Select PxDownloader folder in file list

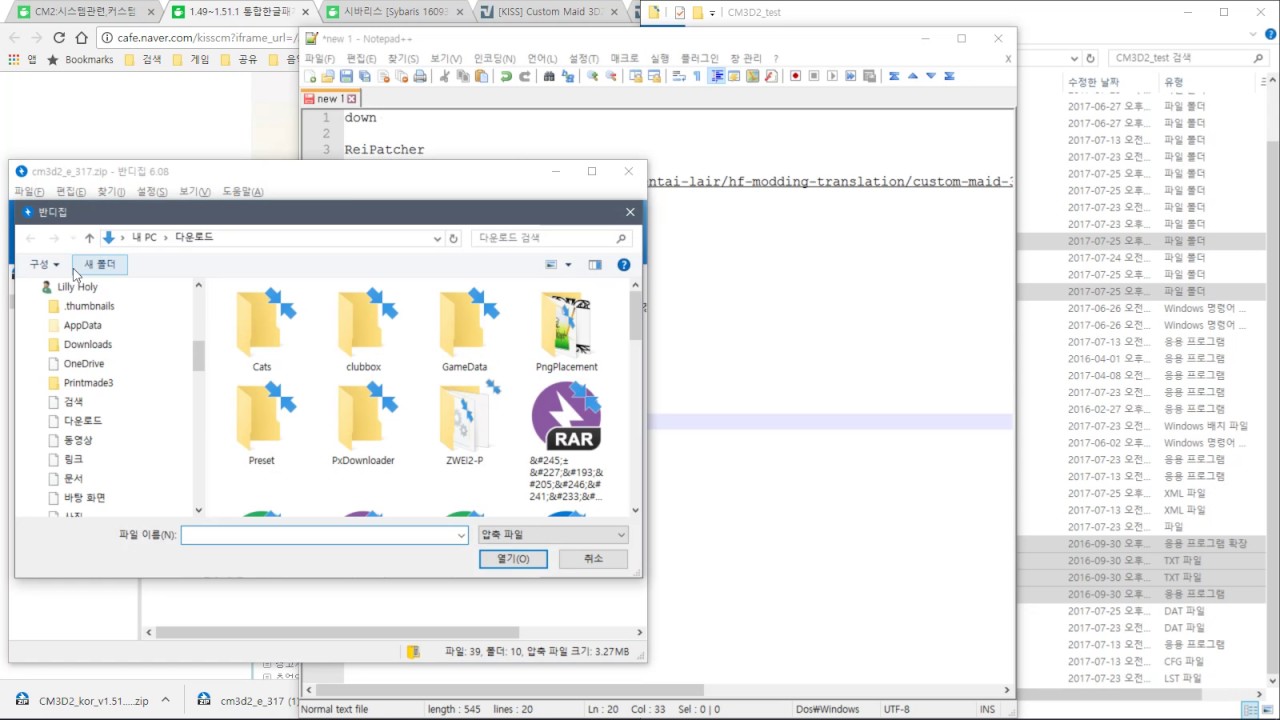coord(363,424)
